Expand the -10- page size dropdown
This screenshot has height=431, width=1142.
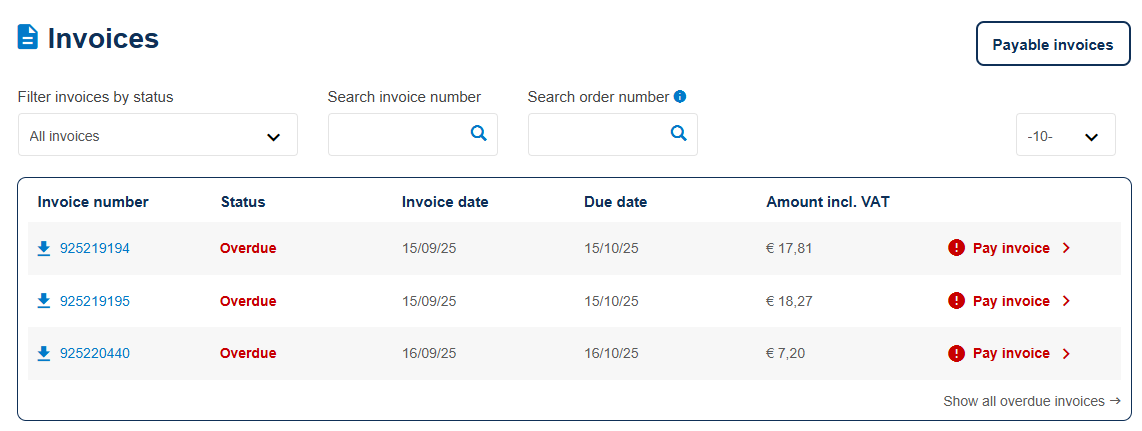(1065, 135)
